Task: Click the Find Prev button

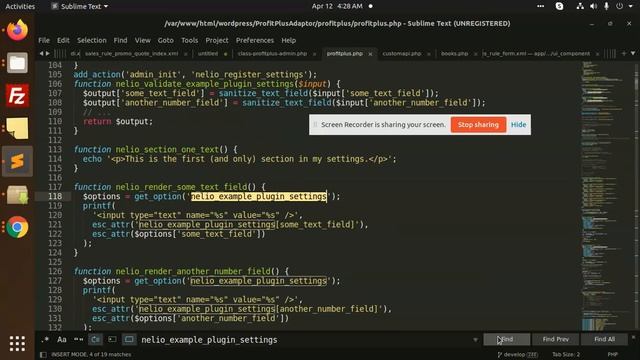Action: coord(556,339)
